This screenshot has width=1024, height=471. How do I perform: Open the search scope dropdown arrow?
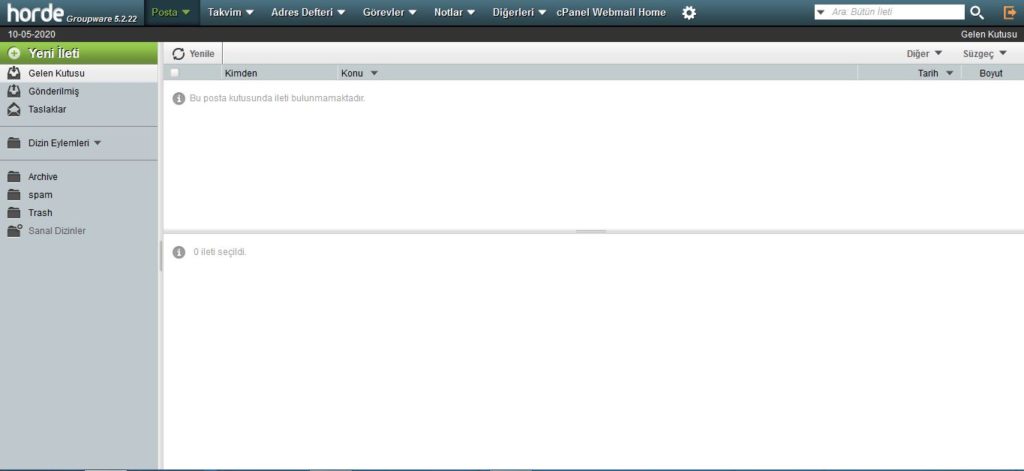(821, 12)
